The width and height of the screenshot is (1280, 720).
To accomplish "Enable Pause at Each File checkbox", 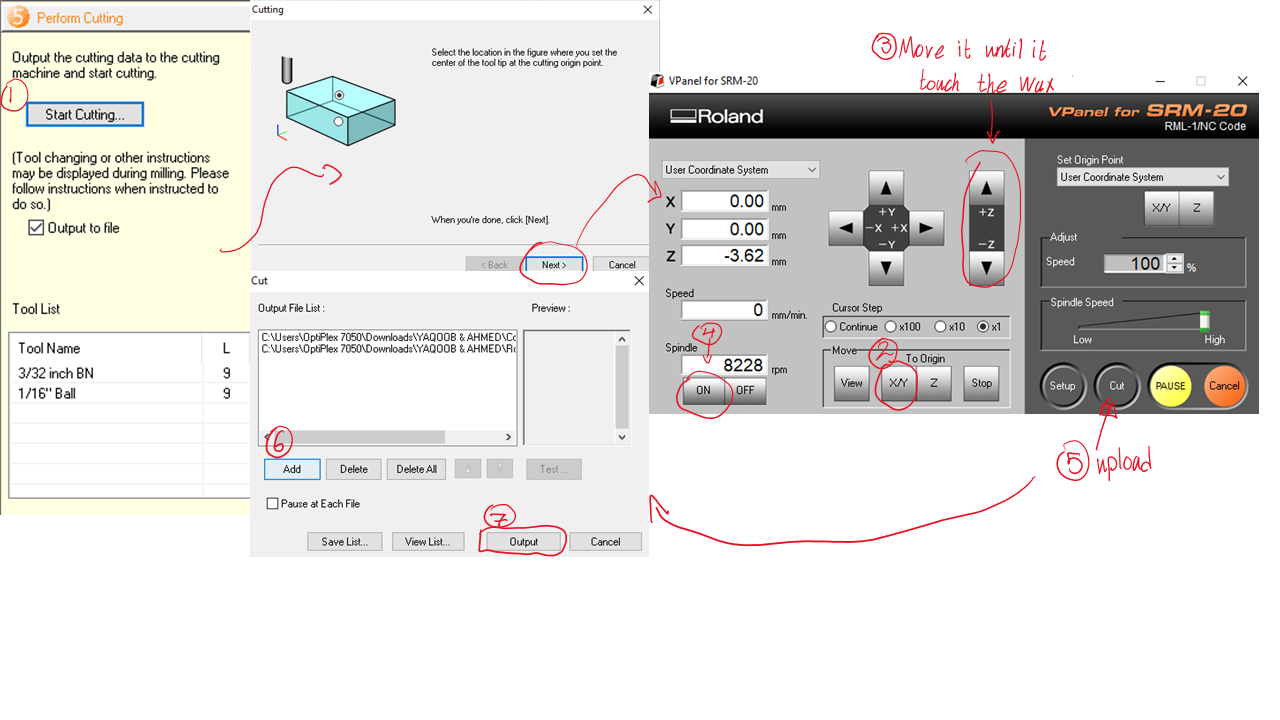I will coord(273,504).
